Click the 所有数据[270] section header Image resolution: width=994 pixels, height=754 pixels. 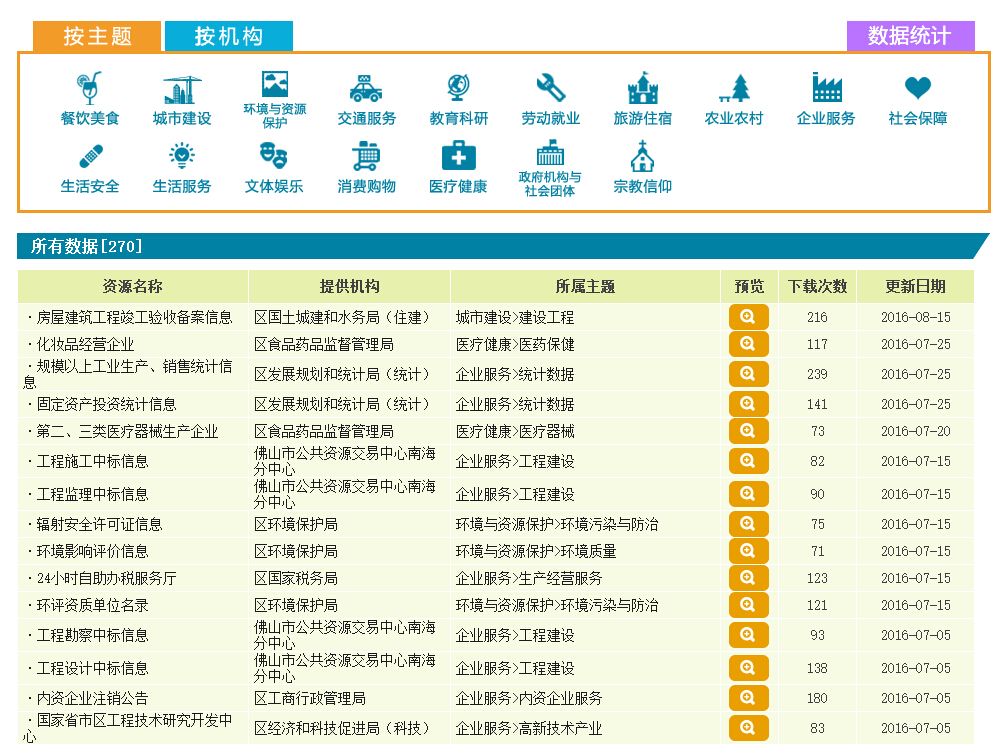(86, 246)
